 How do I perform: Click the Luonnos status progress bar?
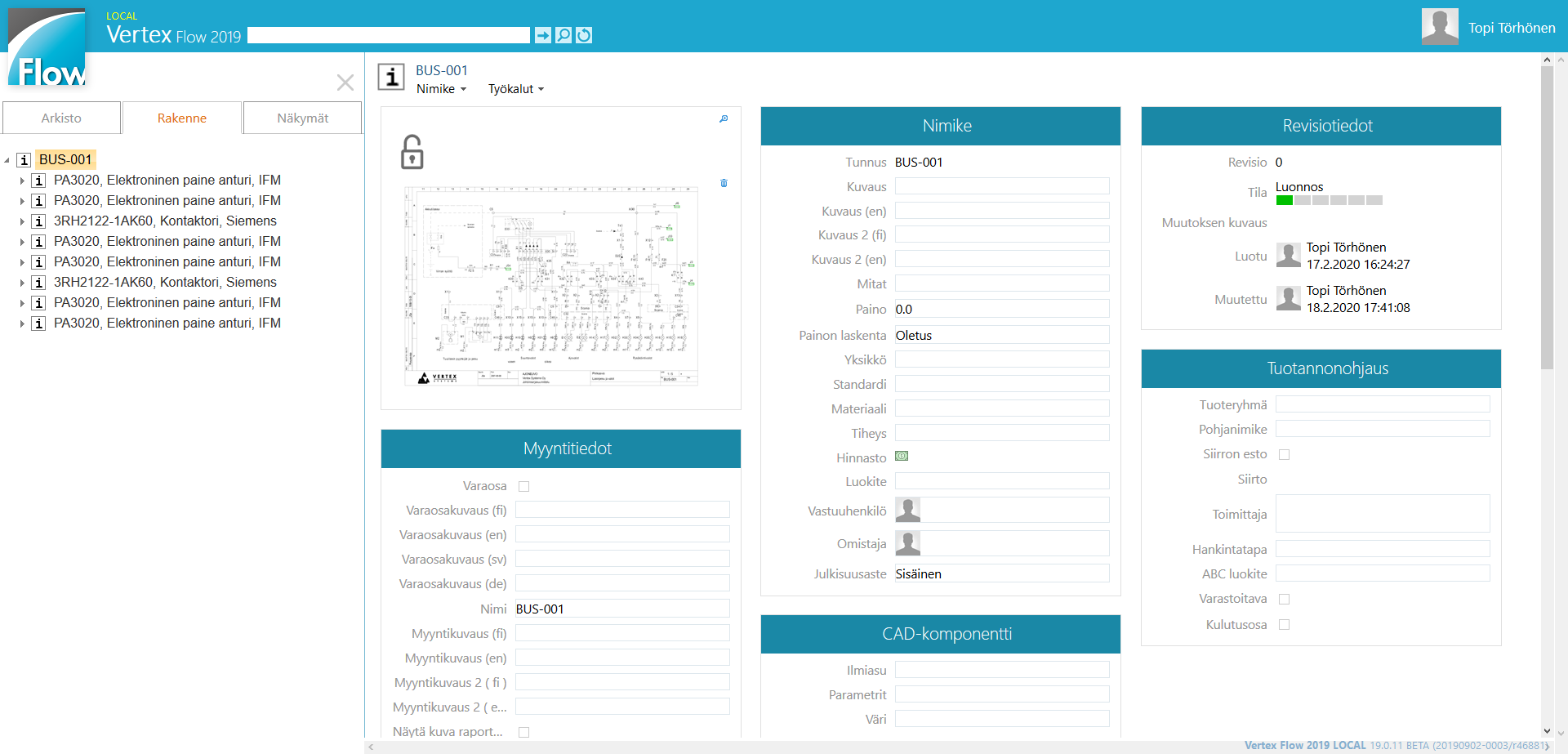point(1329,200)
